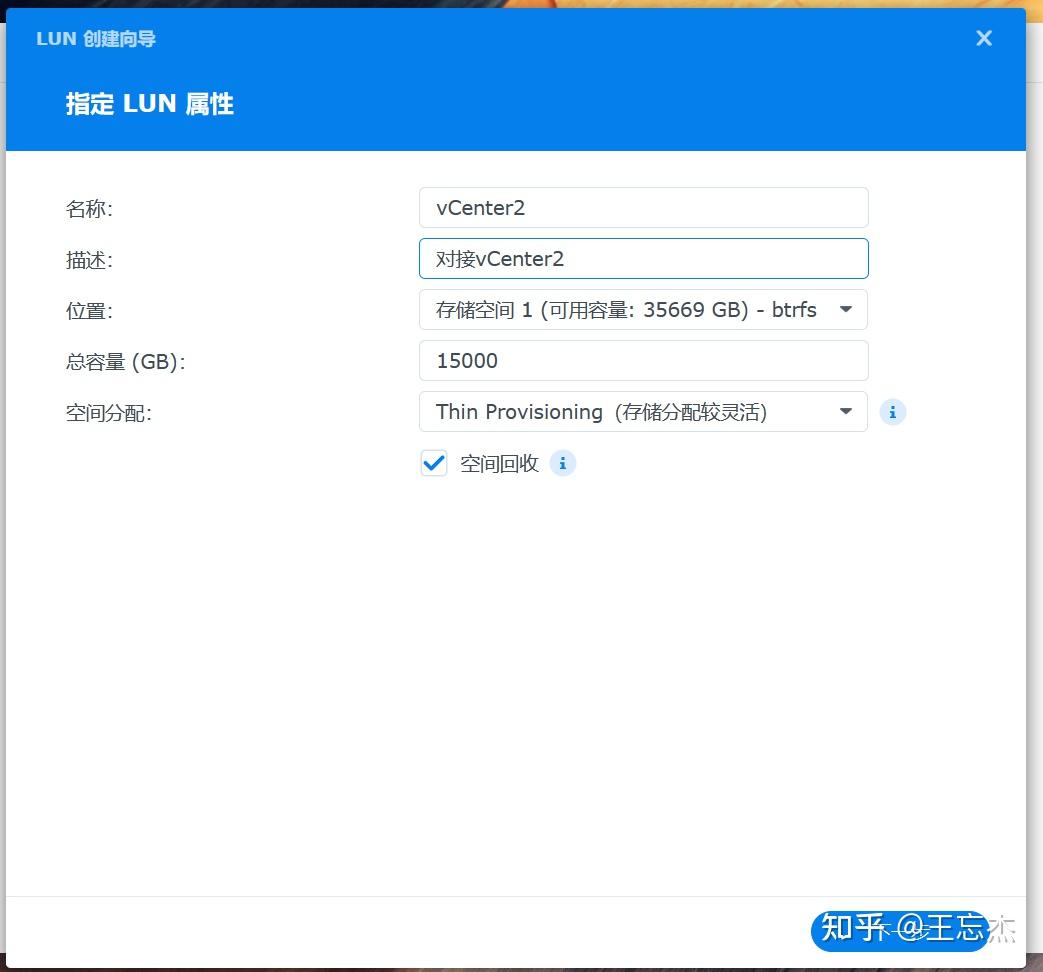1043x972 pixels.
Task: Click the dropdown arrow on Thin Provisioning selector
Action: pos(845,411)
